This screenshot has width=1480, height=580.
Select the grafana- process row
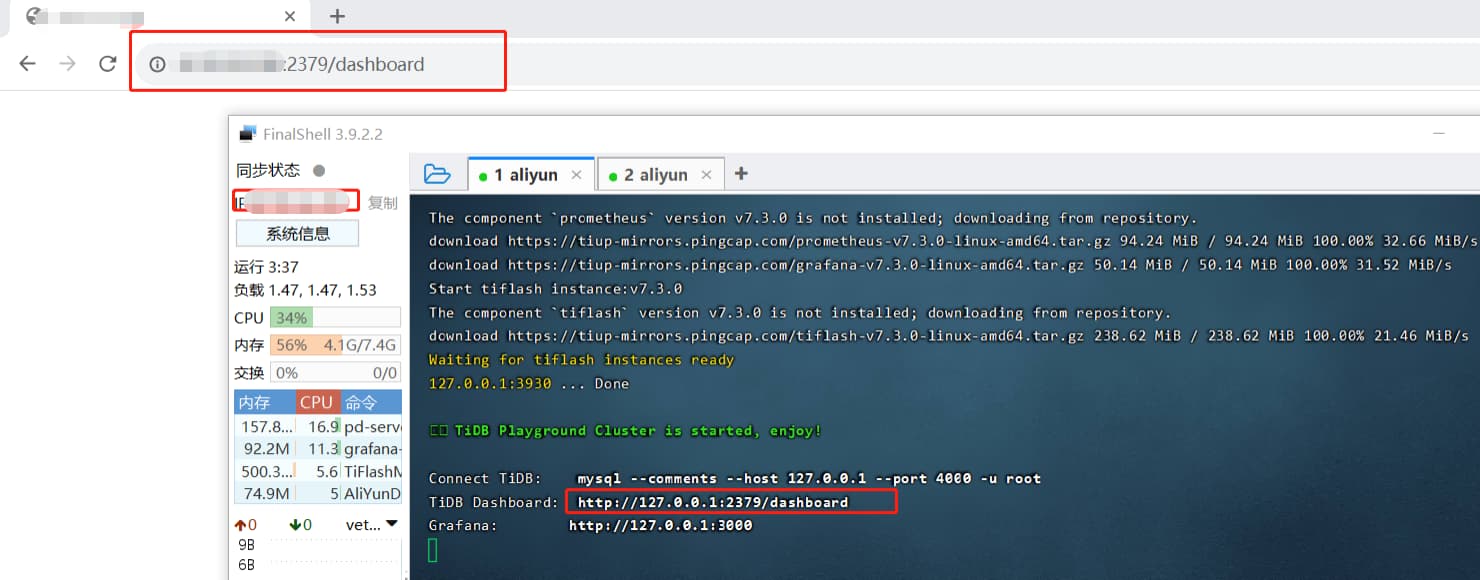[318, 448]
